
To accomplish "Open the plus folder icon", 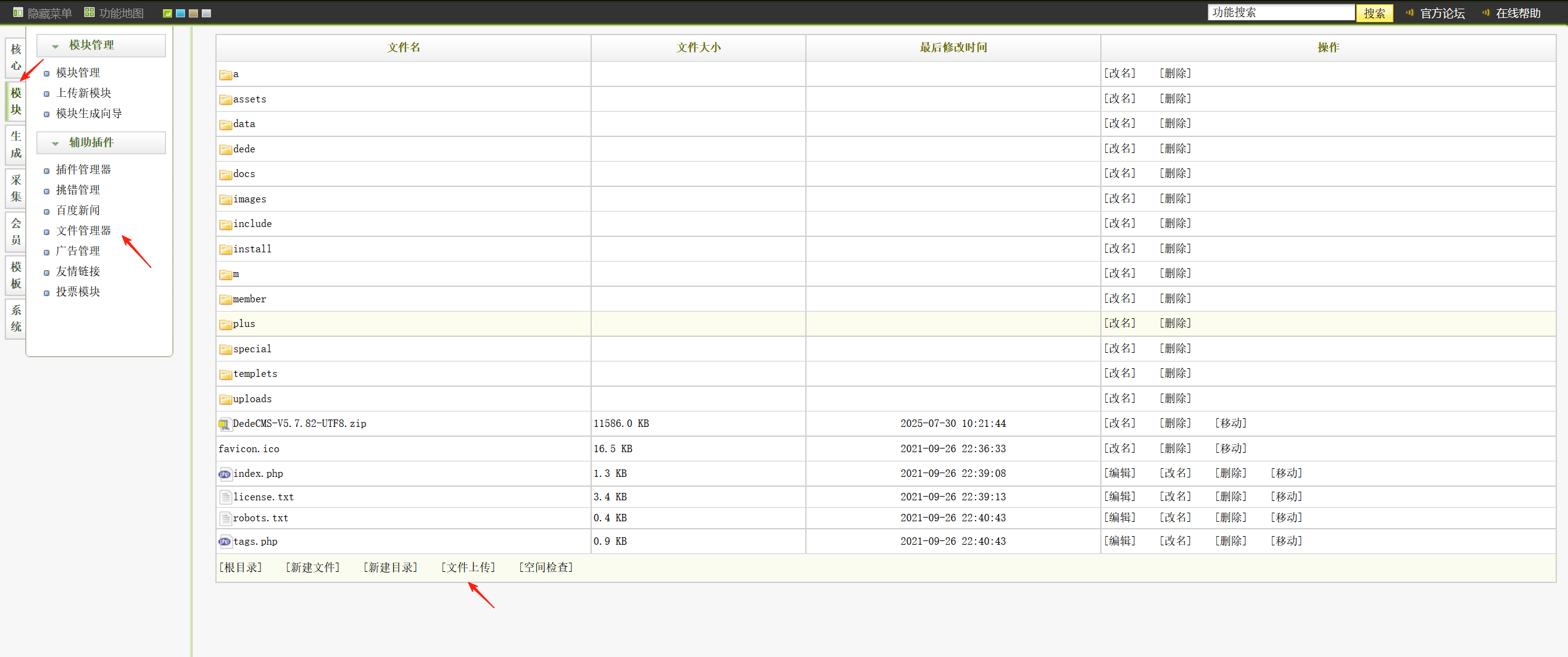I will 225,324.
